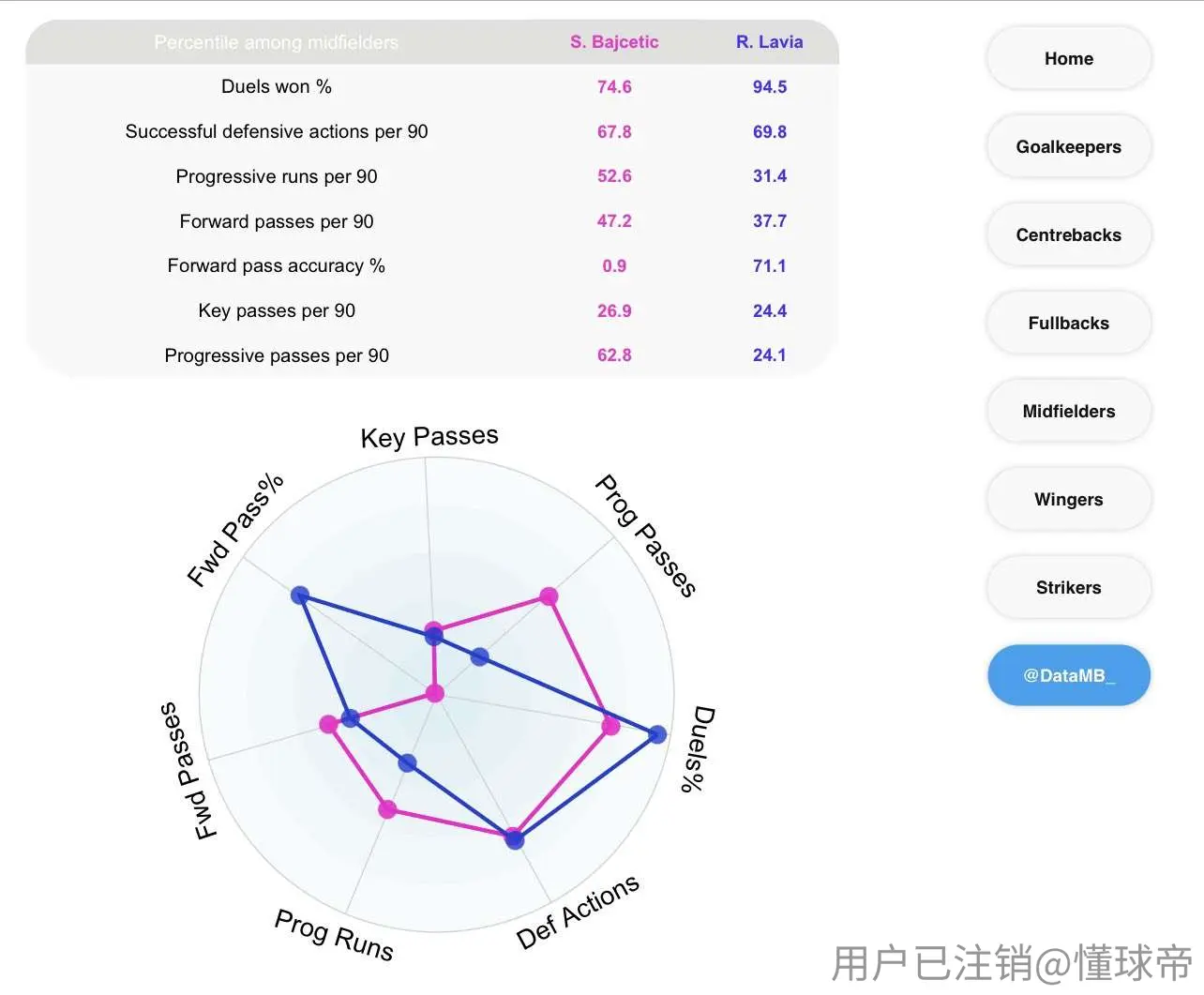Click Bajcetic's pink Fwd Passes radar point
Screen dimensions: 1204x995
328,724
